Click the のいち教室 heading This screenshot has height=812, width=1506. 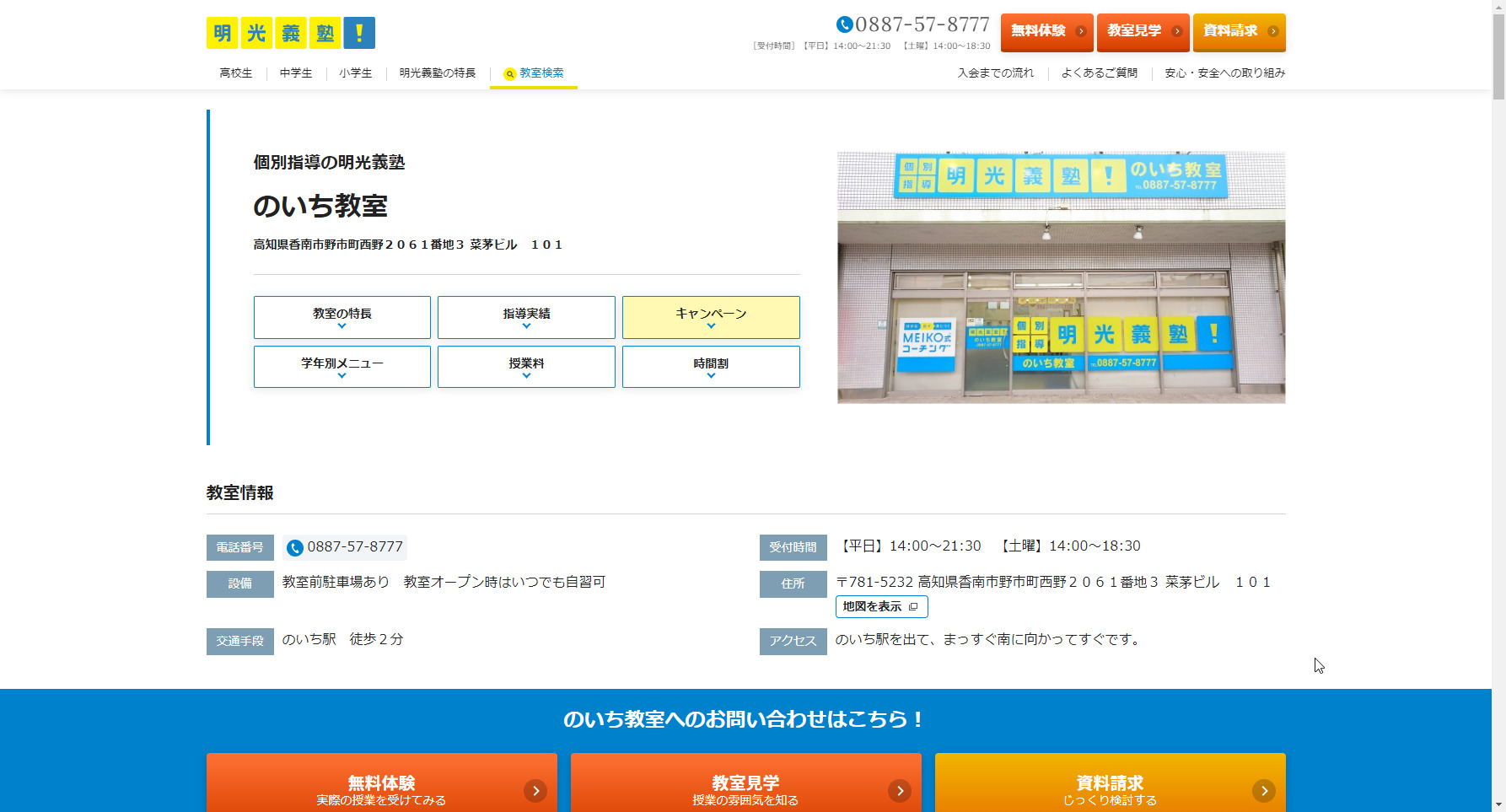coord(320,206)
